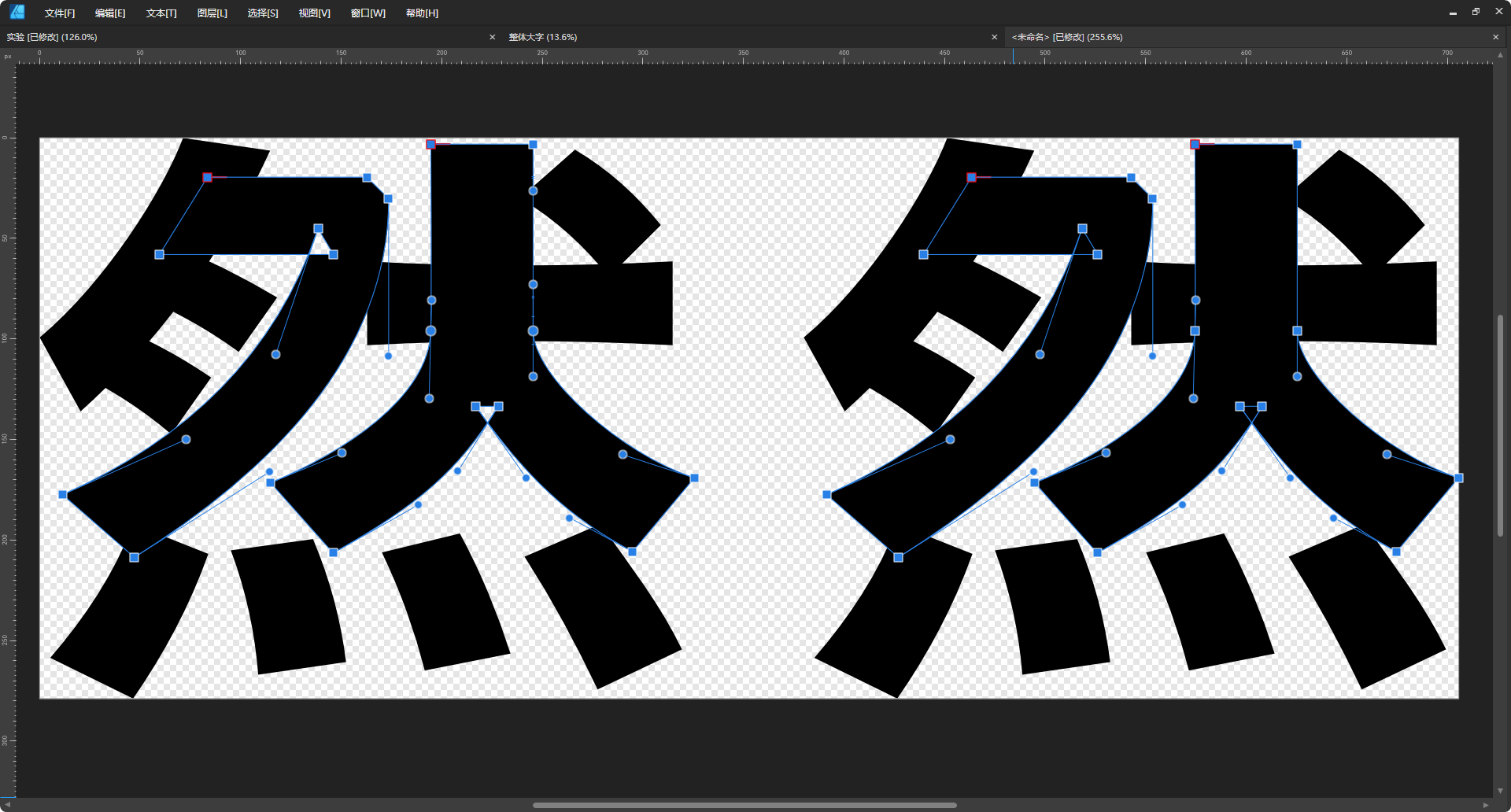Image resolution: width=1511 pixels, height=812 pixels.
Task: Select the red start node on the left glyph
Action: 206,177
